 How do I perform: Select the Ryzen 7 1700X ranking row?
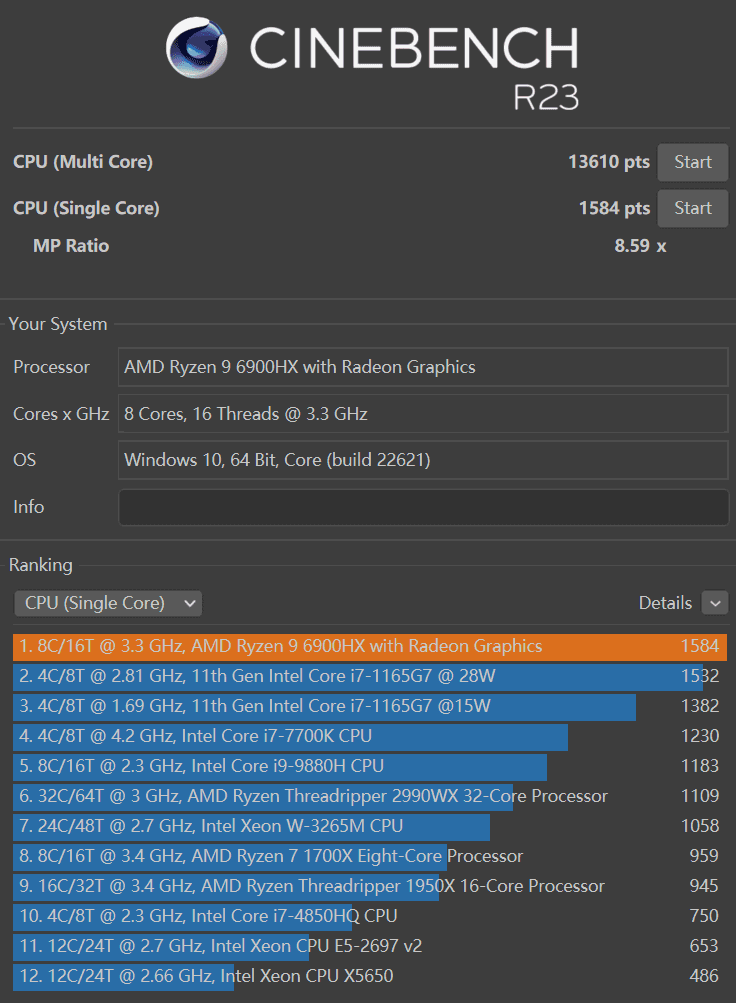coord(368,856)
